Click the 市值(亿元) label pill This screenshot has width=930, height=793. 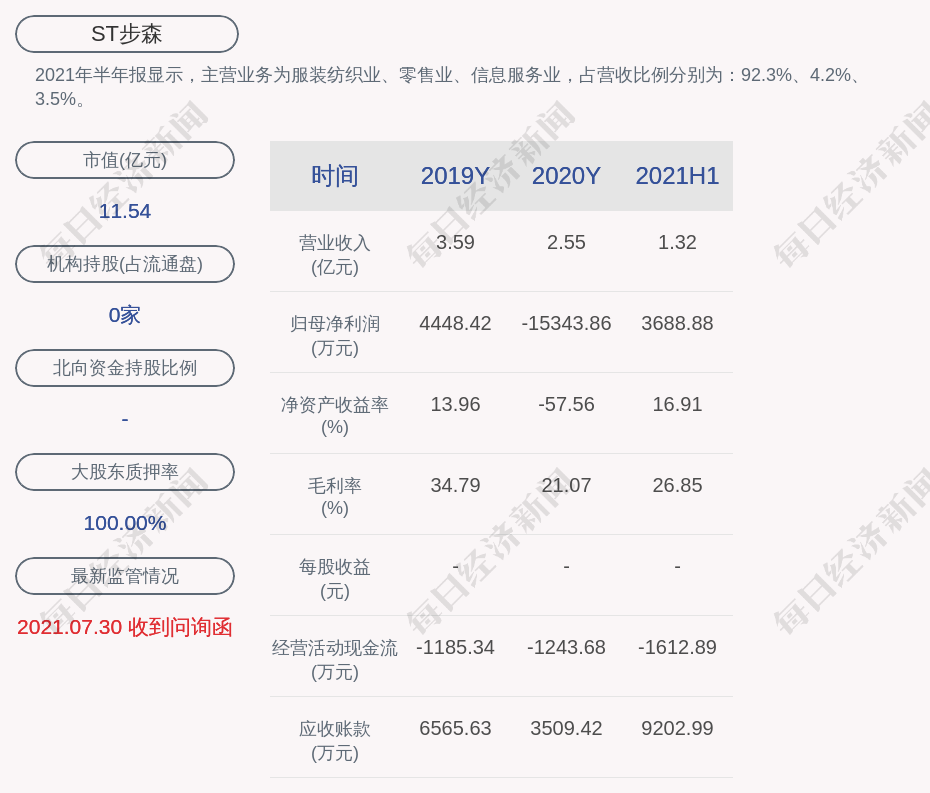125,160
